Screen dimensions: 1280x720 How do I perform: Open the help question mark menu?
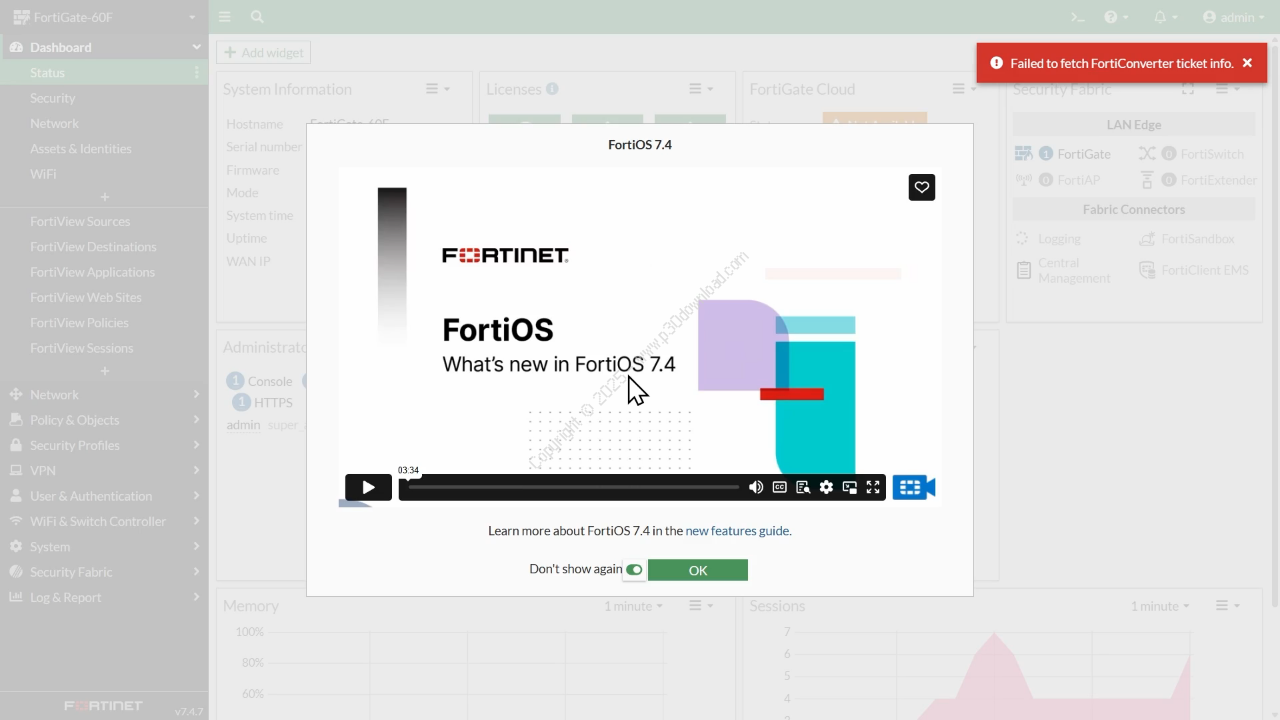[x=1116, y=17]
